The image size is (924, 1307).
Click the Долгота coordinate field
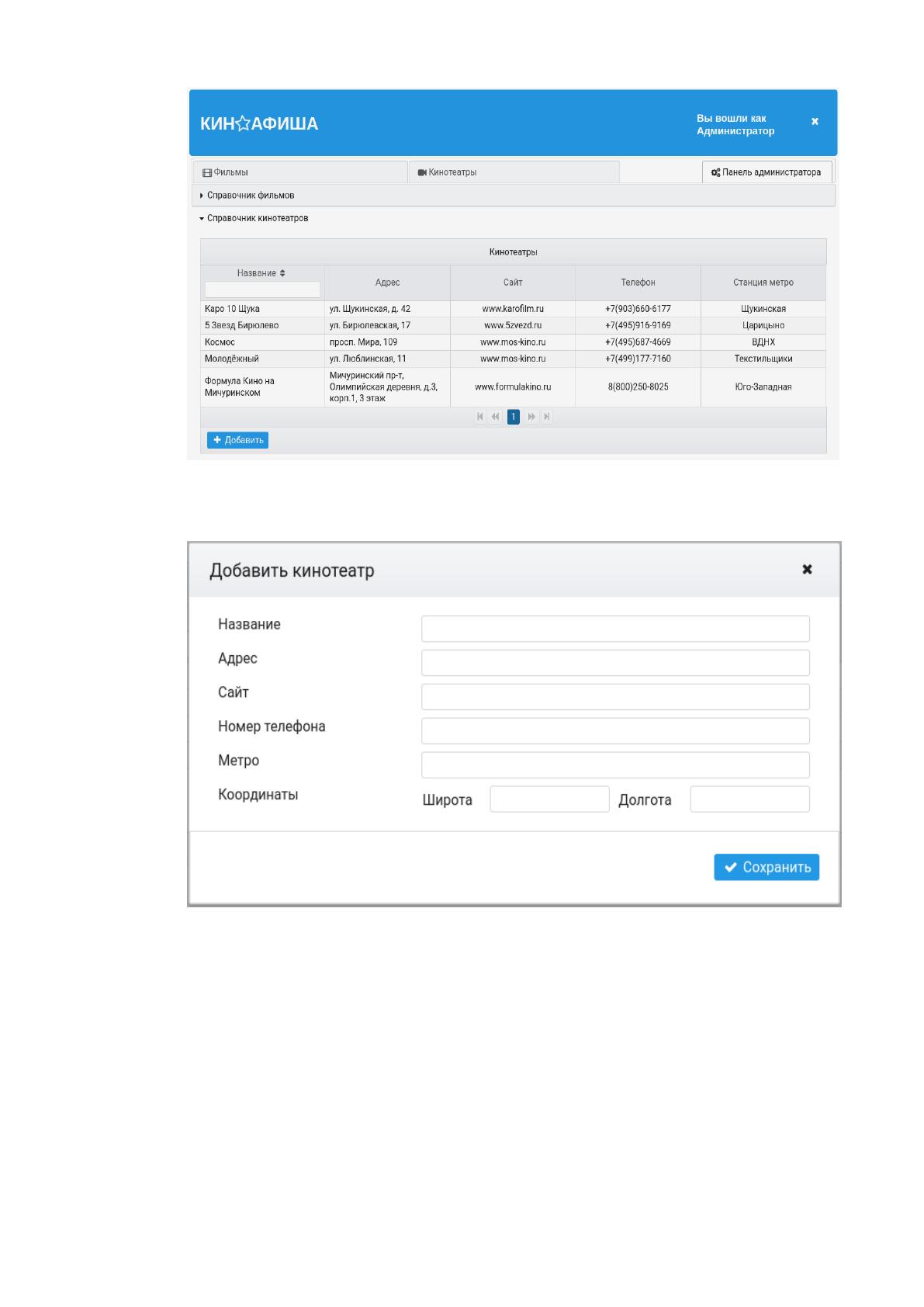(x=750, y=799)
